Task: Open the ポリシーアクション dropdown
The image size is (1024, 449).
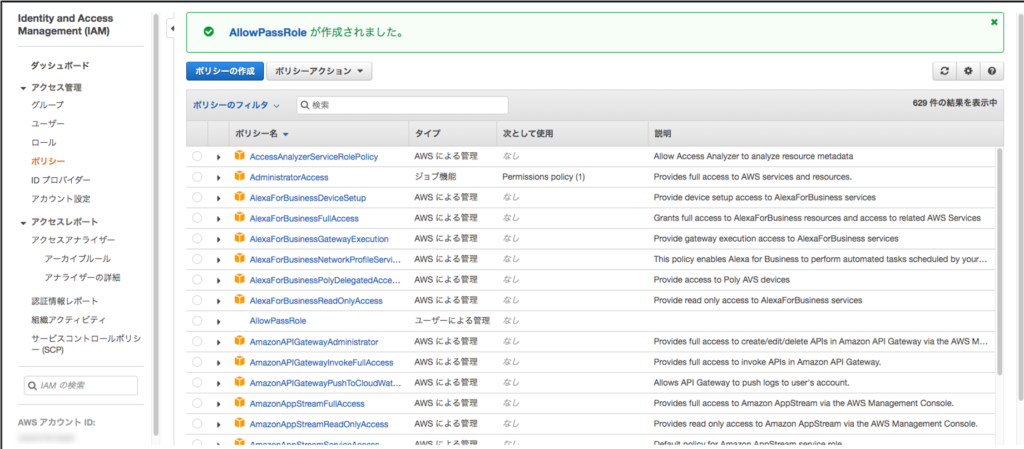Action: [x=319, y=71]
